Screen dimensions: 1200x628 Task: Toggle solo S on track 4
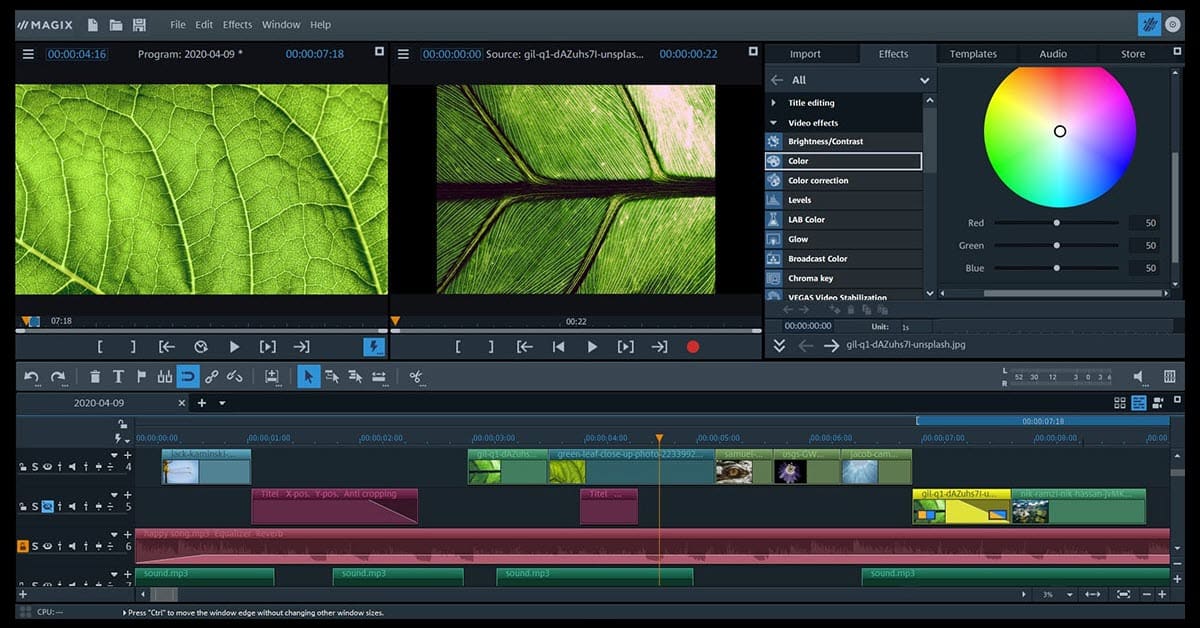pos(35,467)
